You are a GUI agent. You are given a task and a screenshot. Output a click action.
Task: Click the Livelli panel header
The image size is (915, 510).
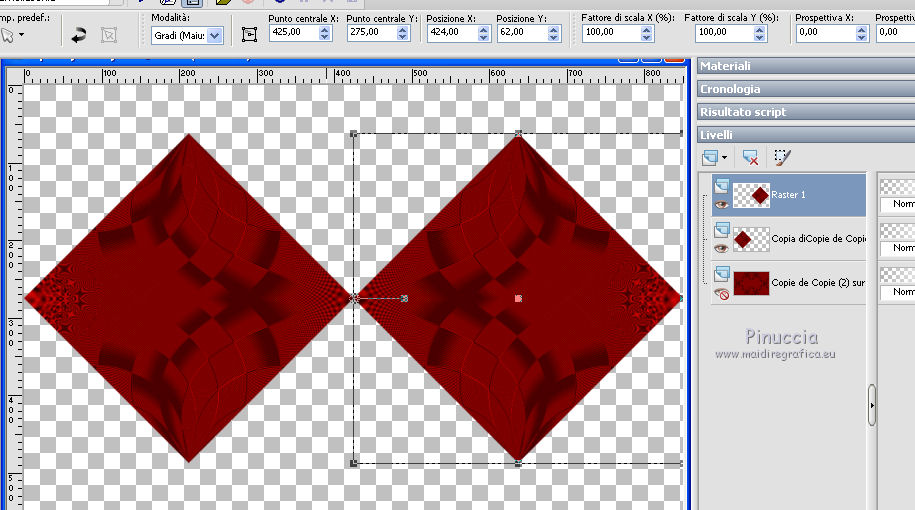point(806,134)
